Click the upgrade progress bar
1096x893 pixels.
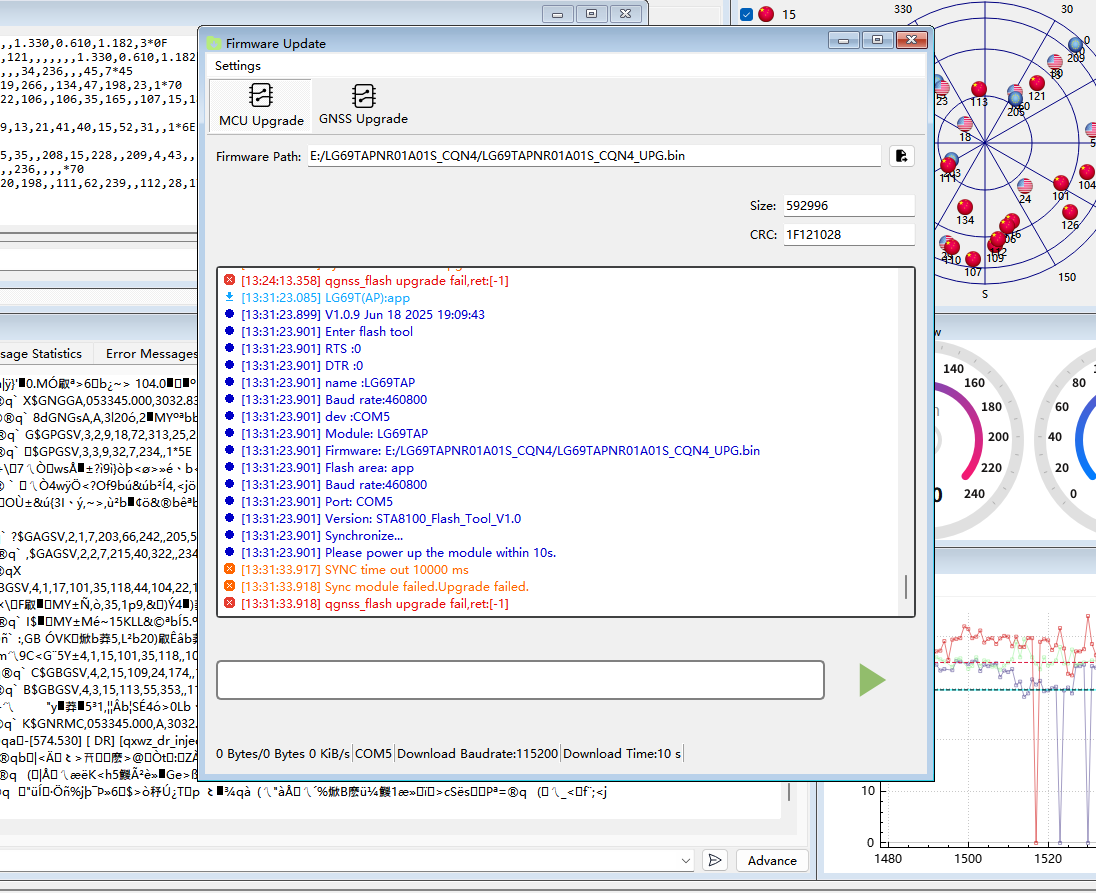pyautogui.click(x=520, y=680)
